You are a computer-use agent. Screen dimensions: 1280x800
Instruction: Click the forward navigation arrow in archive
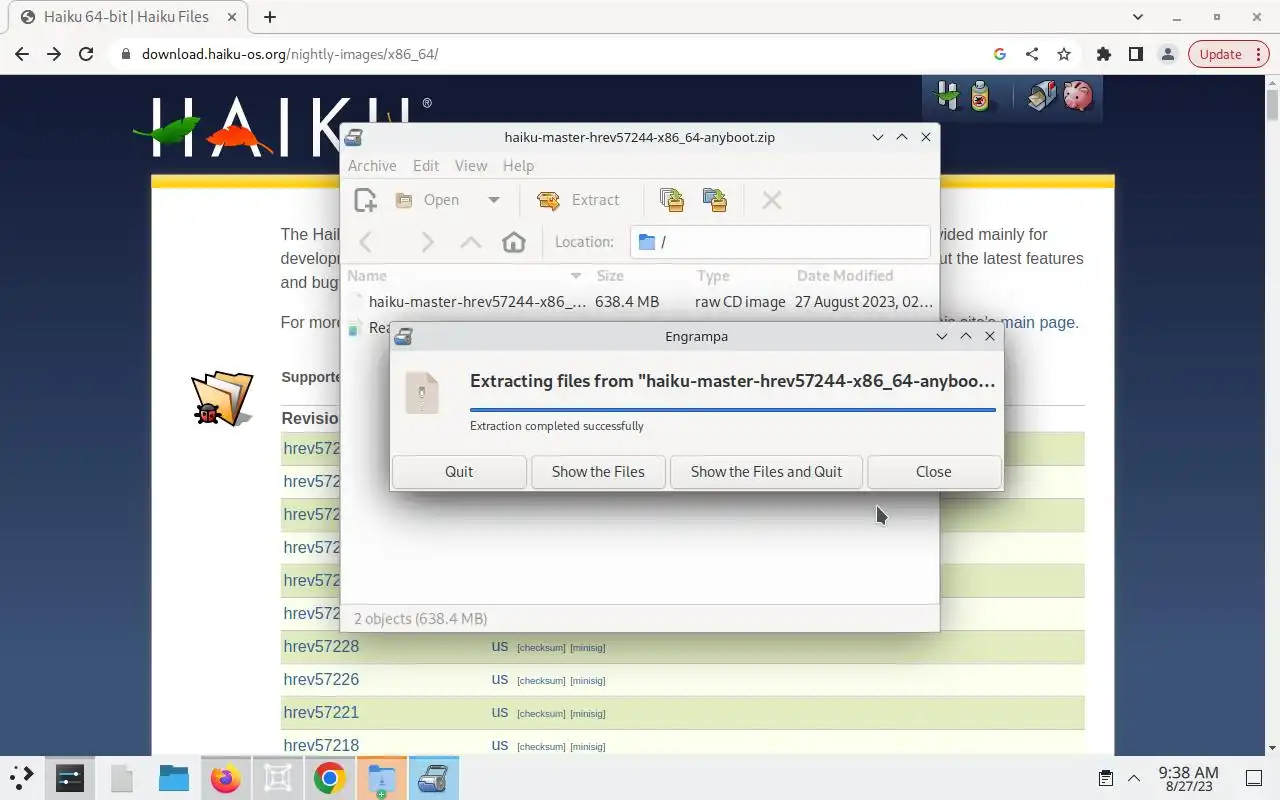427,242
